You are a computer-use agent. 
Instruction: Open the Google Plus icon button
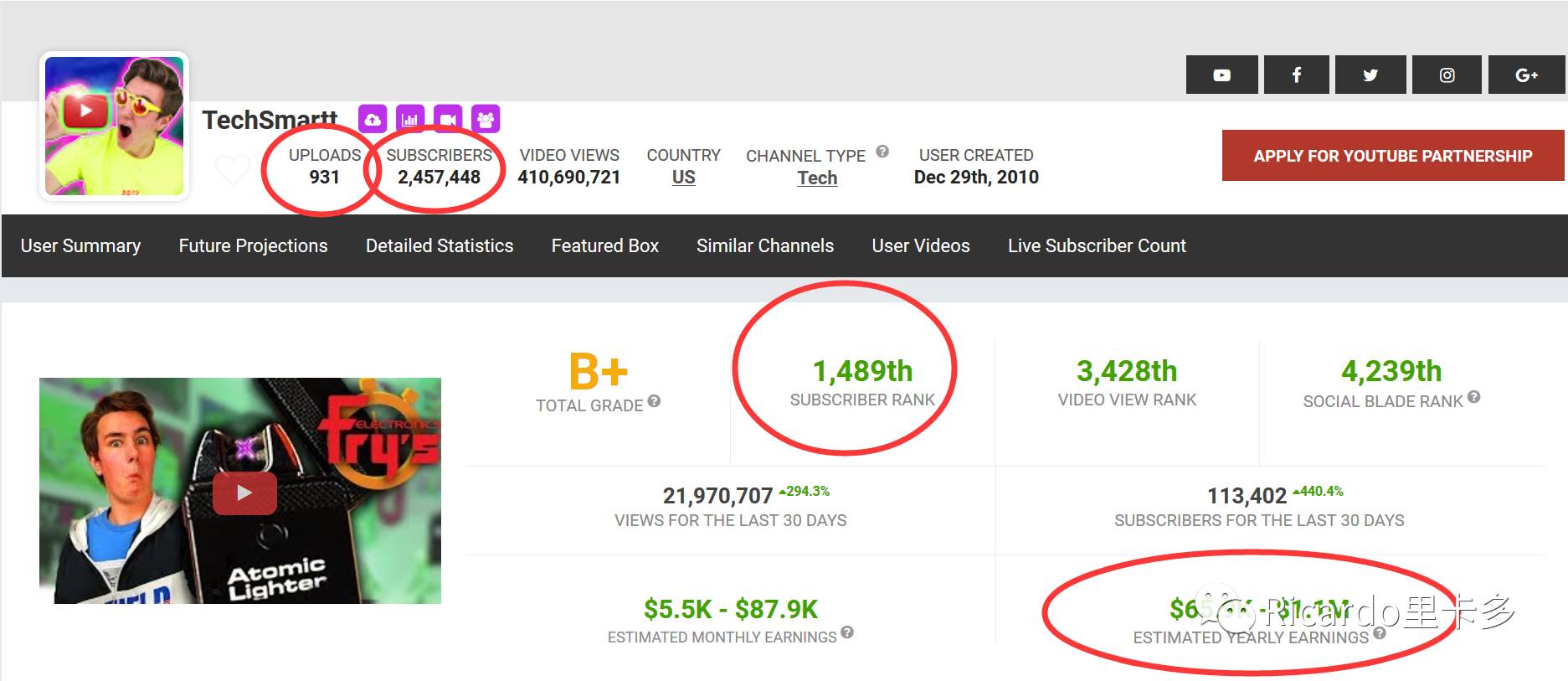(1526, 75)
